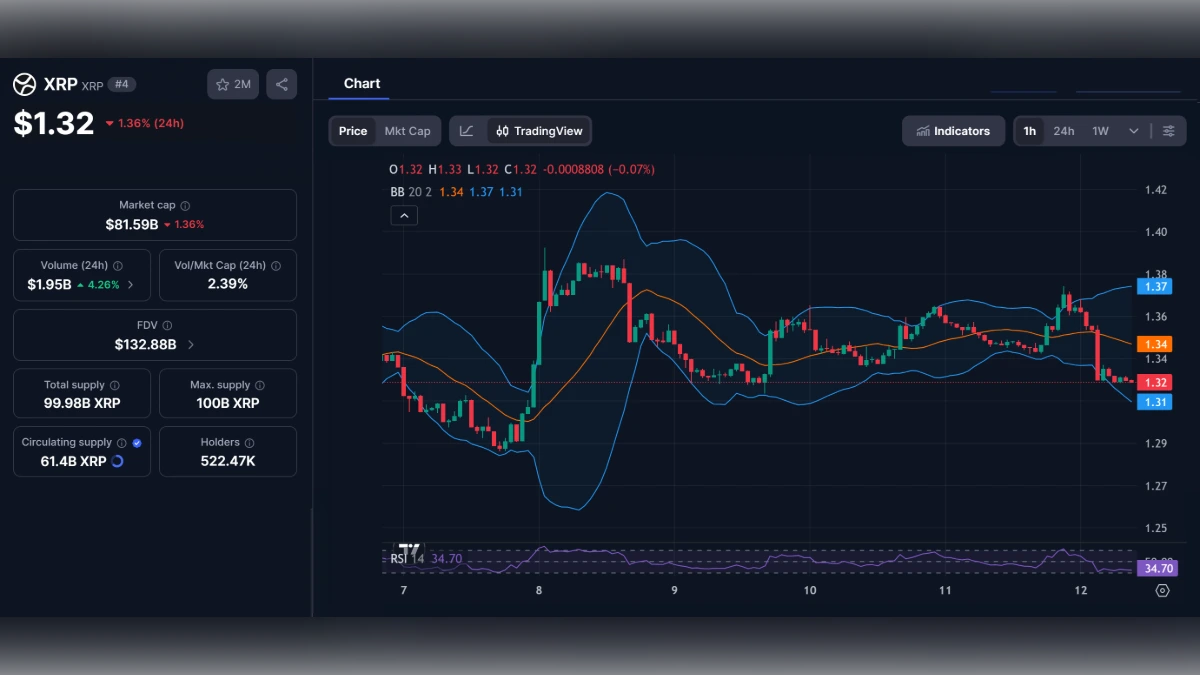Open chart display settings sliders icon
Viewport: 1200px width, 675px height.
coord(1169,131)
